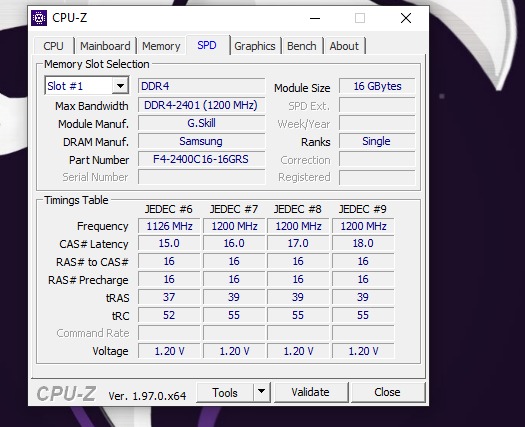
Task: Open the CPU tab
Action: (54, 46)
